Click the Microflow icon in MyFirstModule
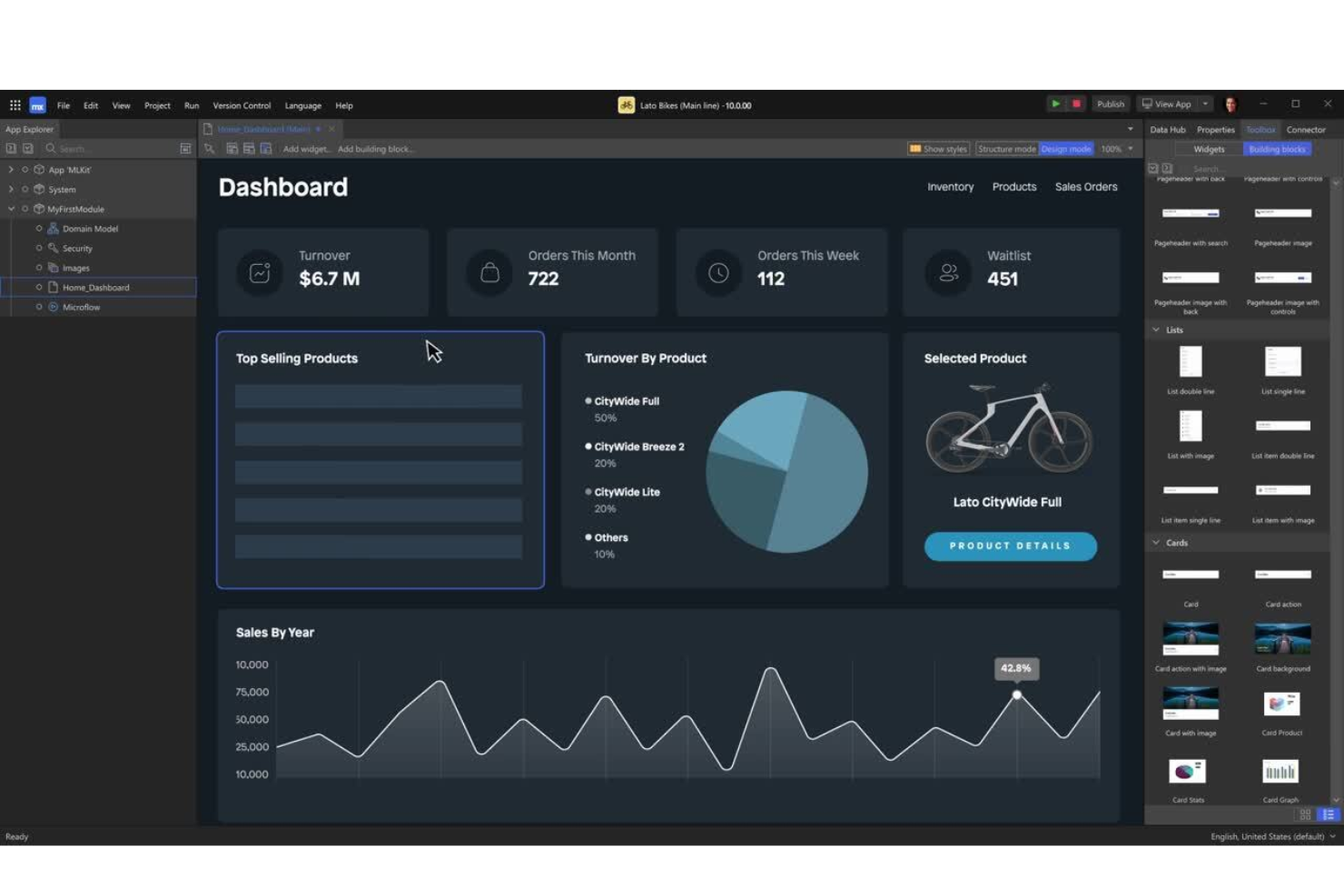 52,307
